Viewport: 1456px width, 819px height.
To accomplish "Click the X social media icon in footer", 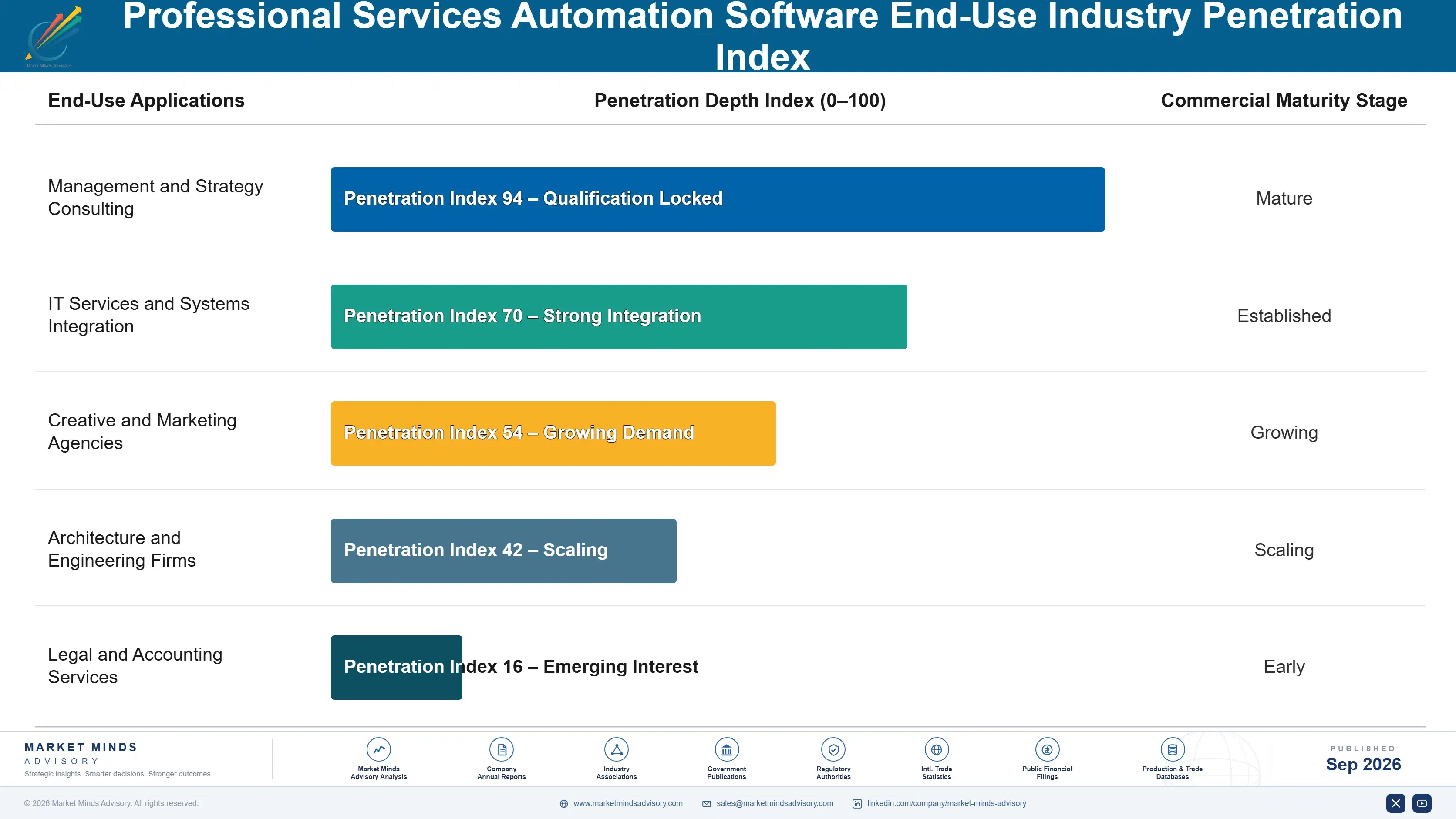I will pos(1395,803).
